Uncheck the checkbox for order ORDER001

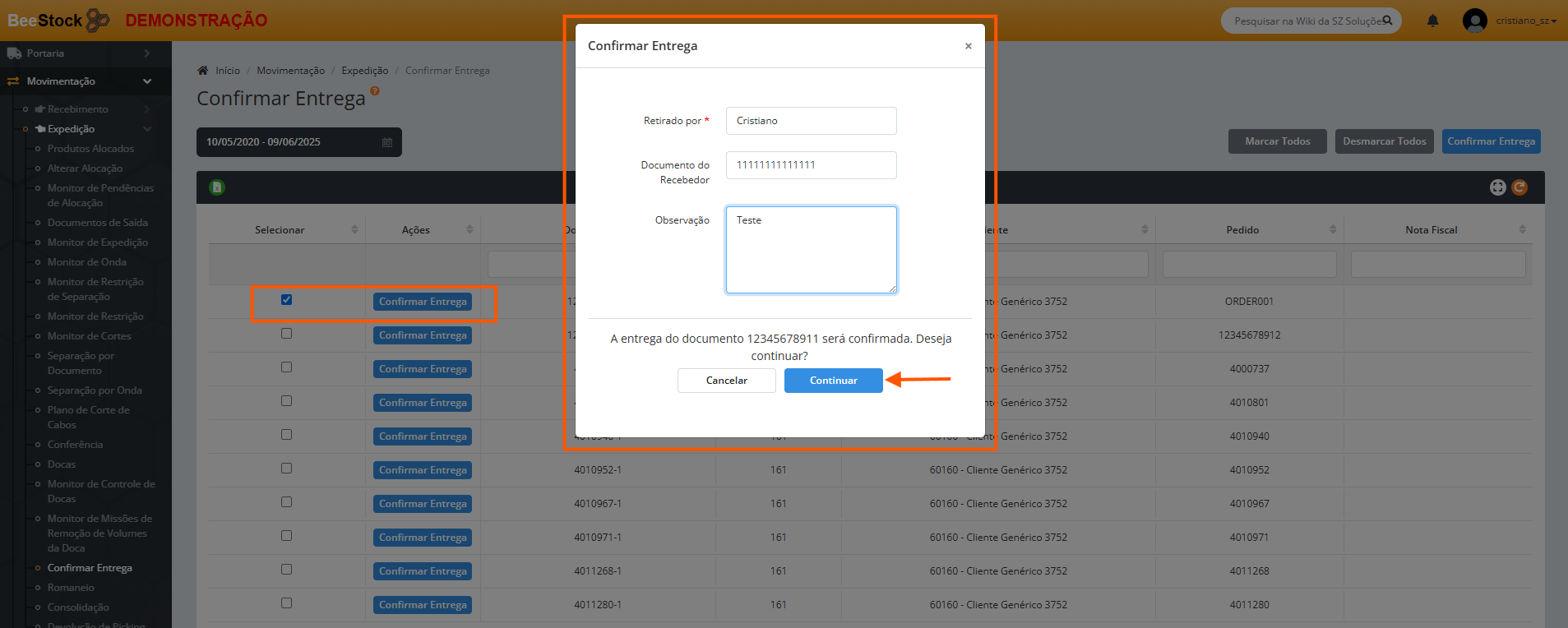(x=286, y=300)
